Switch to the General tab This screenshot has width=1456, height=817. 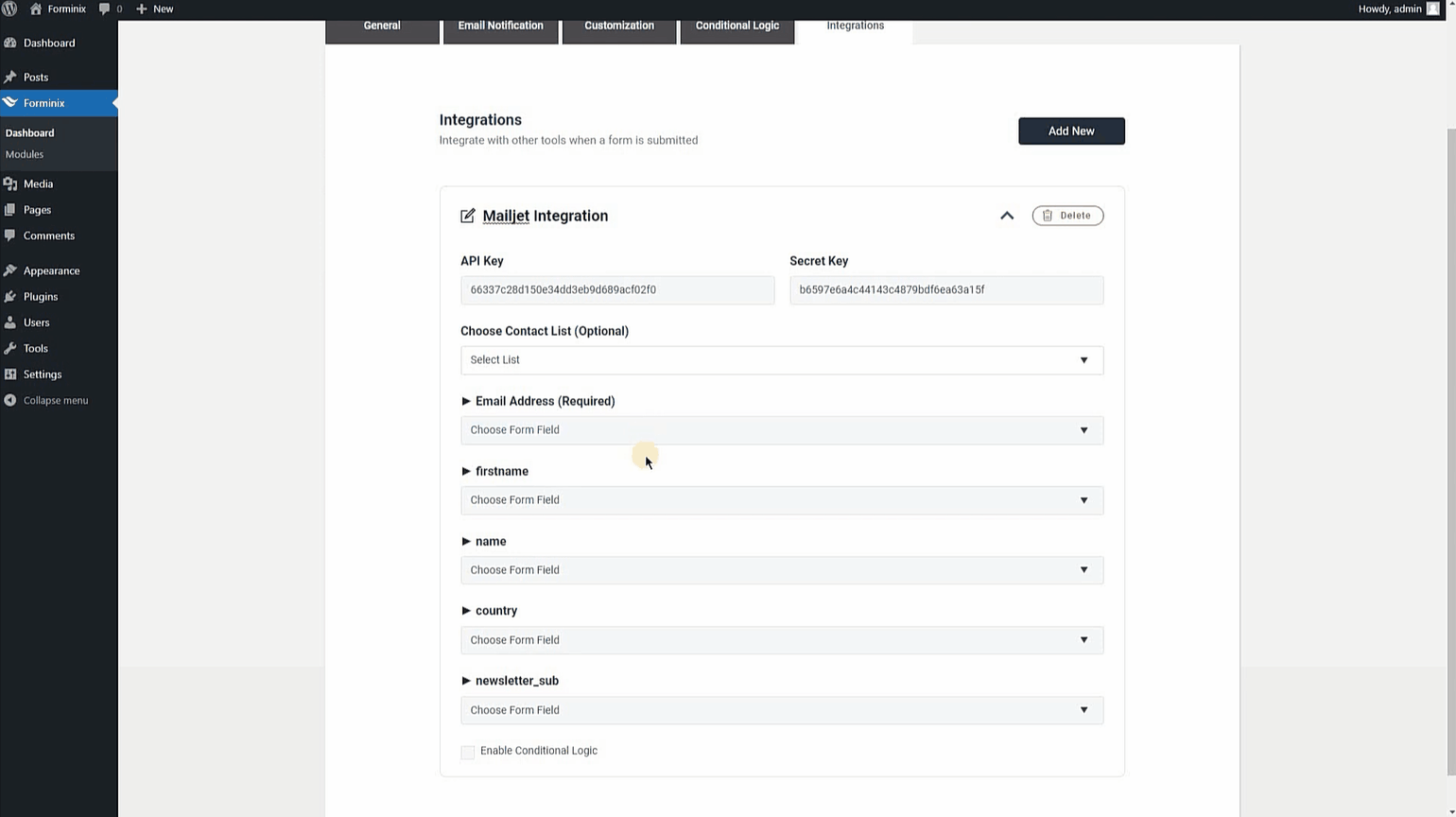[382, 30]
